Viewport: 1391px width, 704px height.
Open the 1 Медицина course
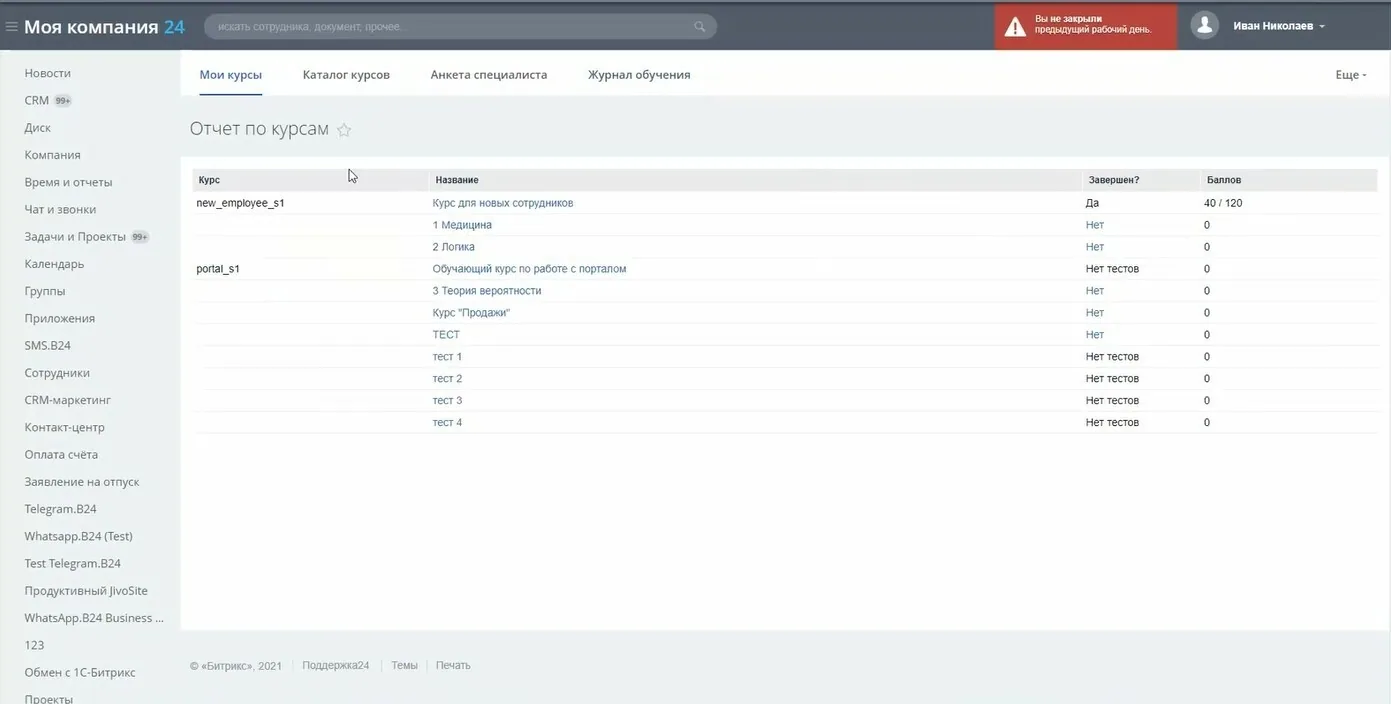[462, 225]
